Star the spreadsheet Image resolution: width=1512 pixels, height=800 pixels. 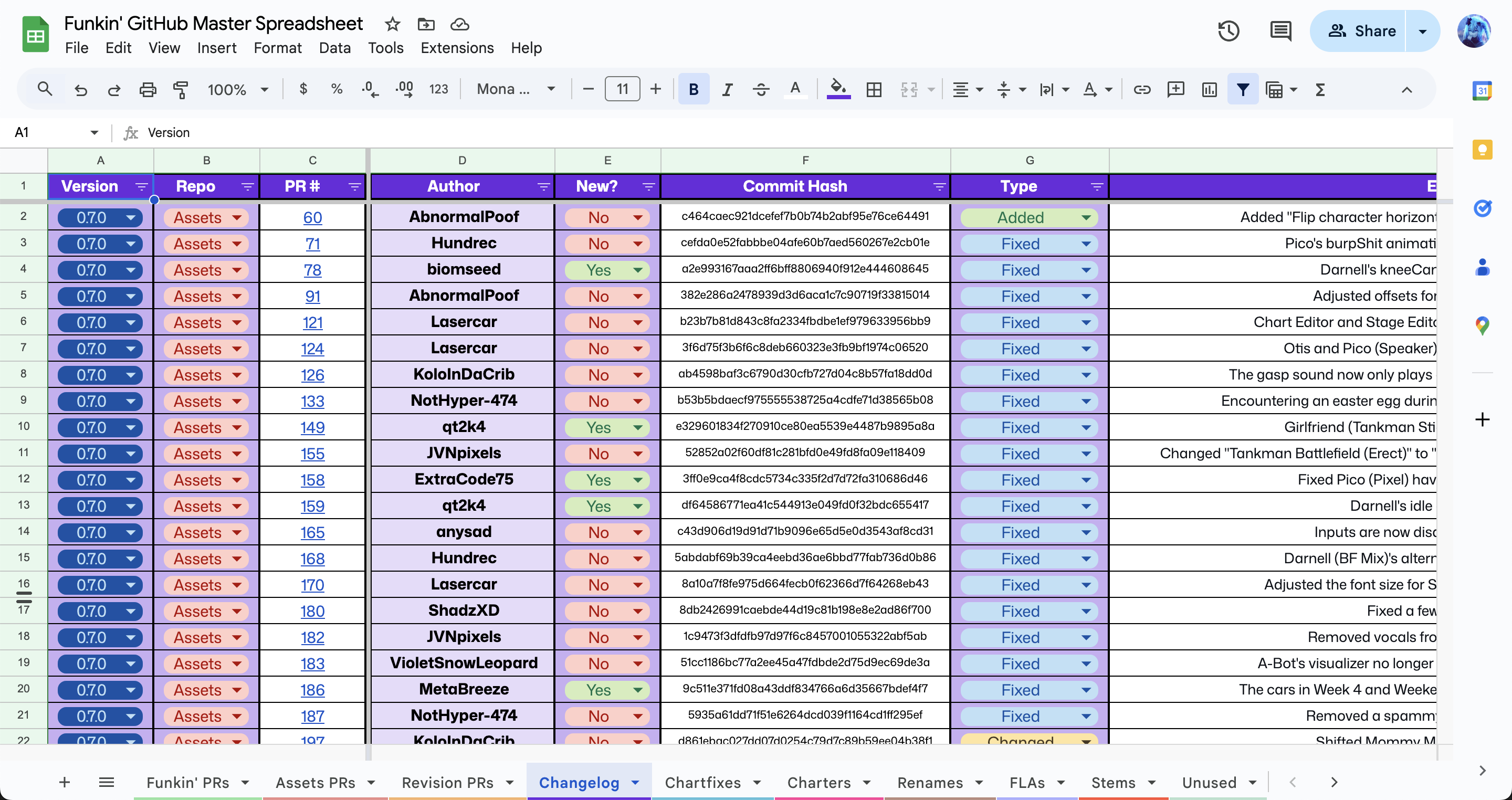coord(392,24)
